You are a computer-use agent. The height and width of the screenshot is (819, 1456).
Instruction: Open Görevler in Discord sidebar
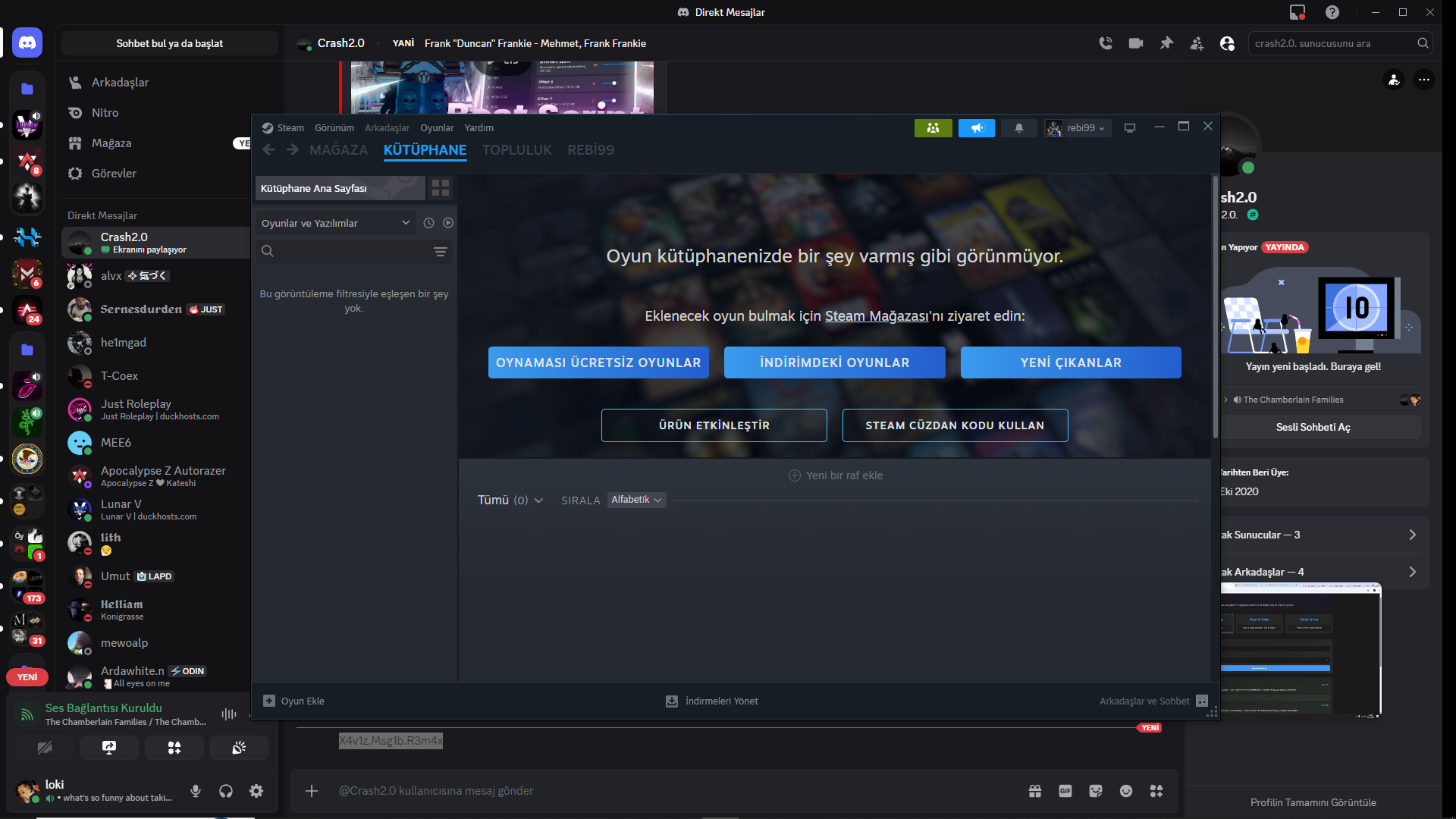click(155, 174)
